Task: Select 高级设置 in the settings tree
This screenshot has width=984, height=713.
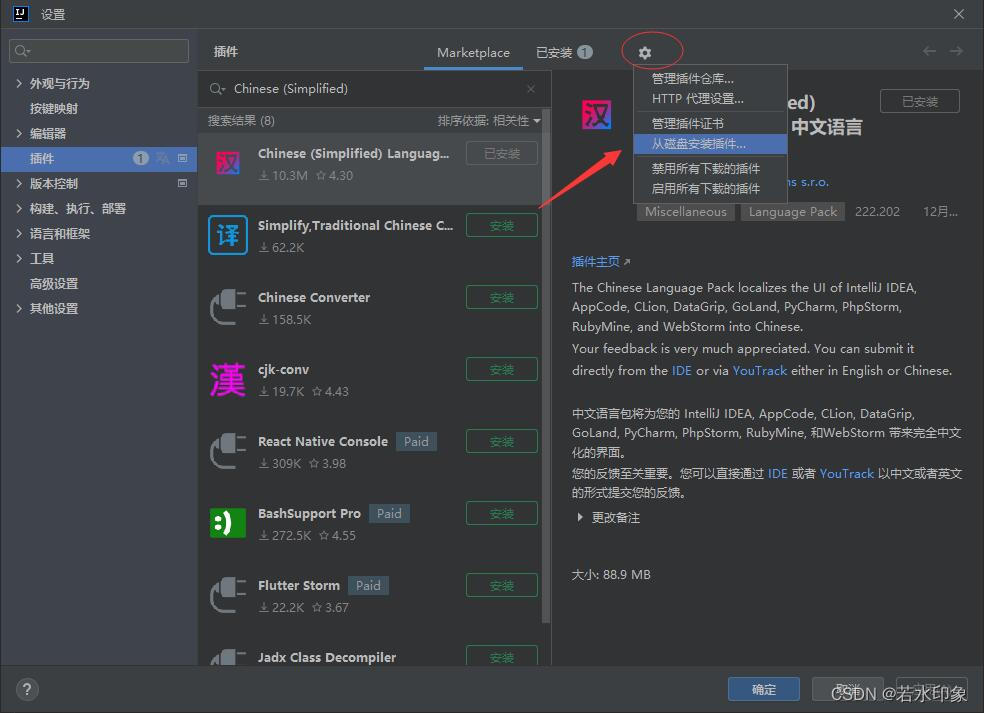Action: coord(54,284)
